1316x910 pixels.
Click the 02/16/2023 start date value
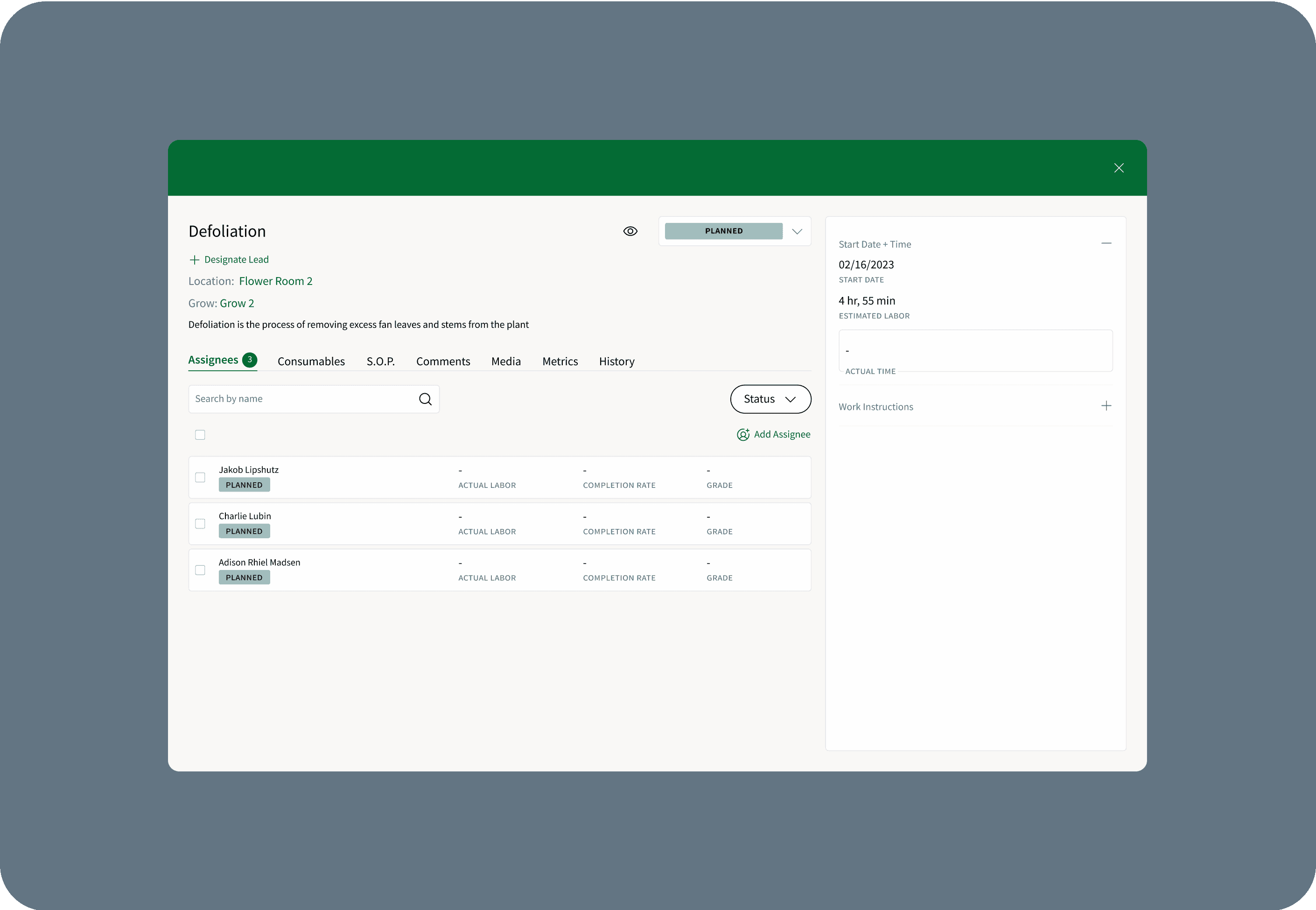point(866,264)
